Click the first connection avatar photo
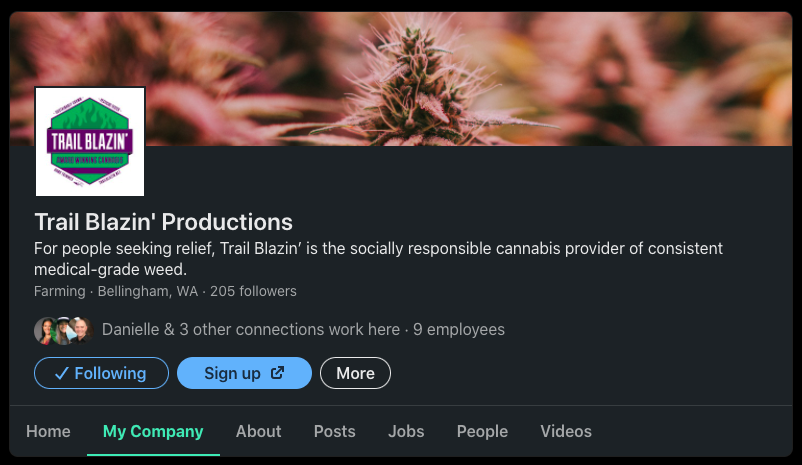The height and width of the screenshot is (465, 802). (46, 330)
